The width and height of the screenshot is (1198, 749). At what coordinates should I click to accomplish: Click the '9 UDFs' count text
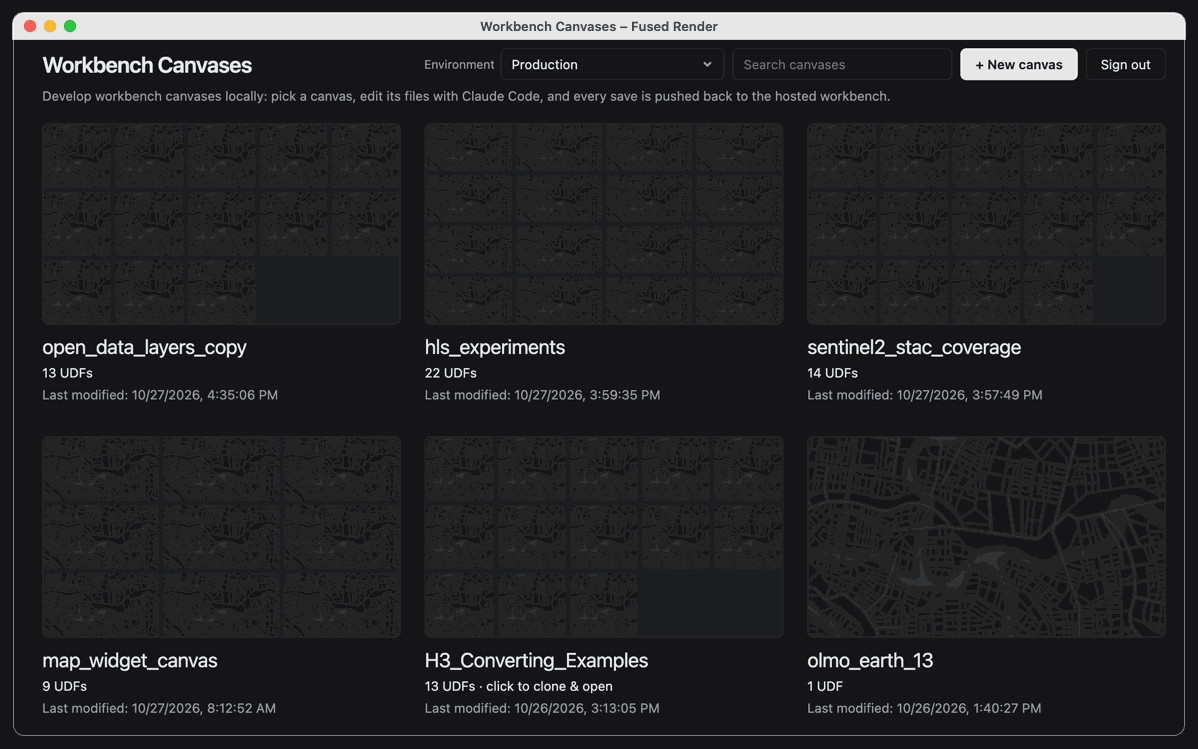click(x=65, y=686)
